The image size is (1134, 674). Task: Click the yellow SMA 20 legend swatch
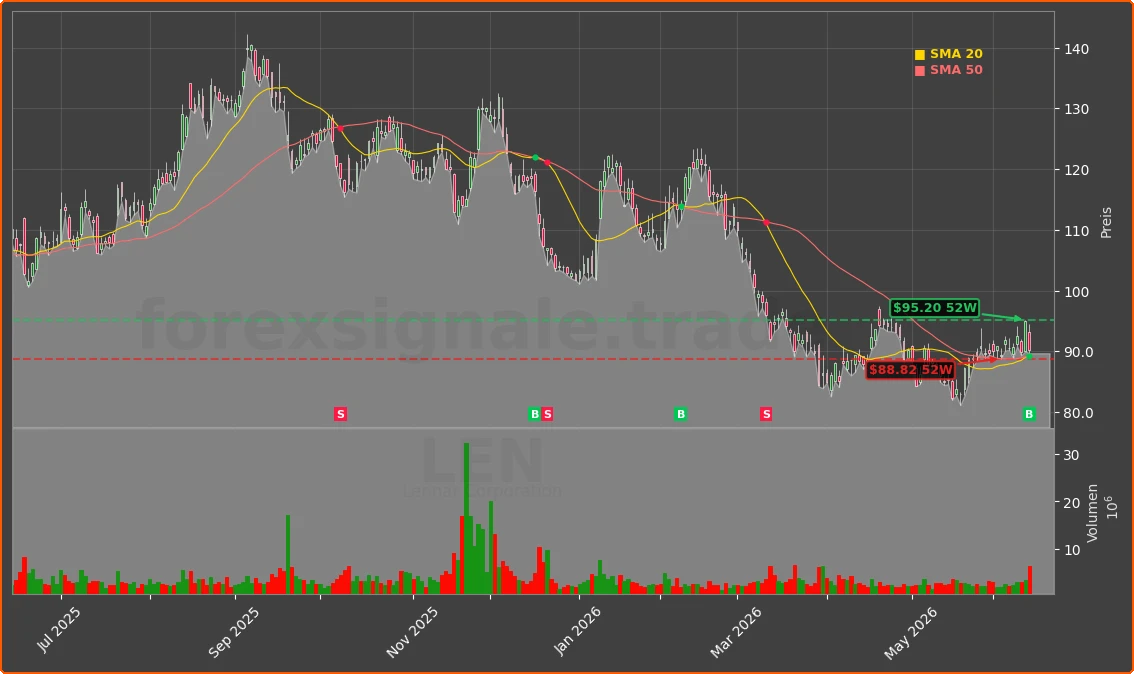click(x=919, y=55)
